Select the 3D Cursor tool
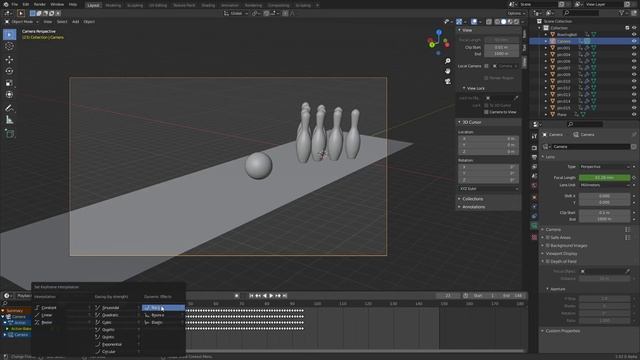640x360 pixels. pos(9,47)
